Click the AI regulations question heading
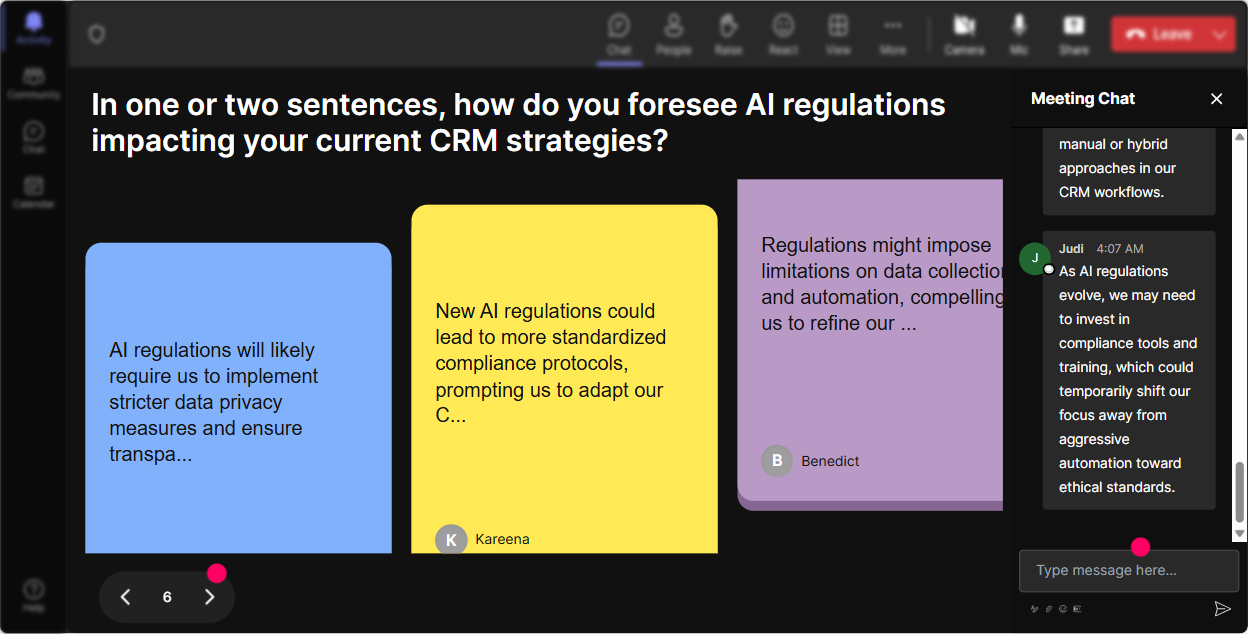Image resolution: width=1248 pixels, height=634 pixels. point(518,122)
